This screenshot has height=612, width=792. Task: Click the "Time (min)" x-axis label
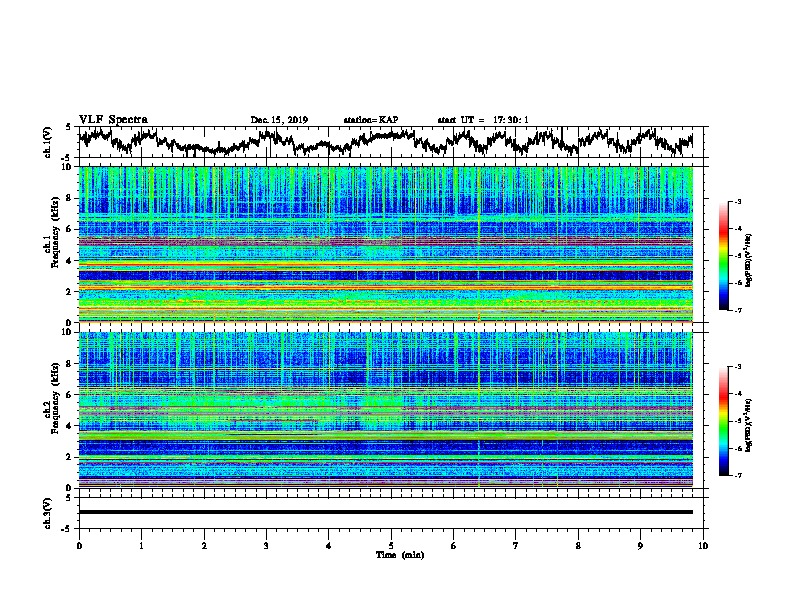400,555
